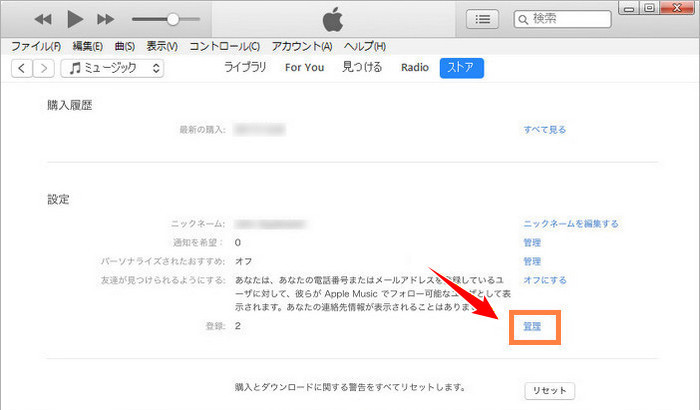Screen dimensions: 700x410
Task: Minimize the iTunes window
Action: point(629,8)
